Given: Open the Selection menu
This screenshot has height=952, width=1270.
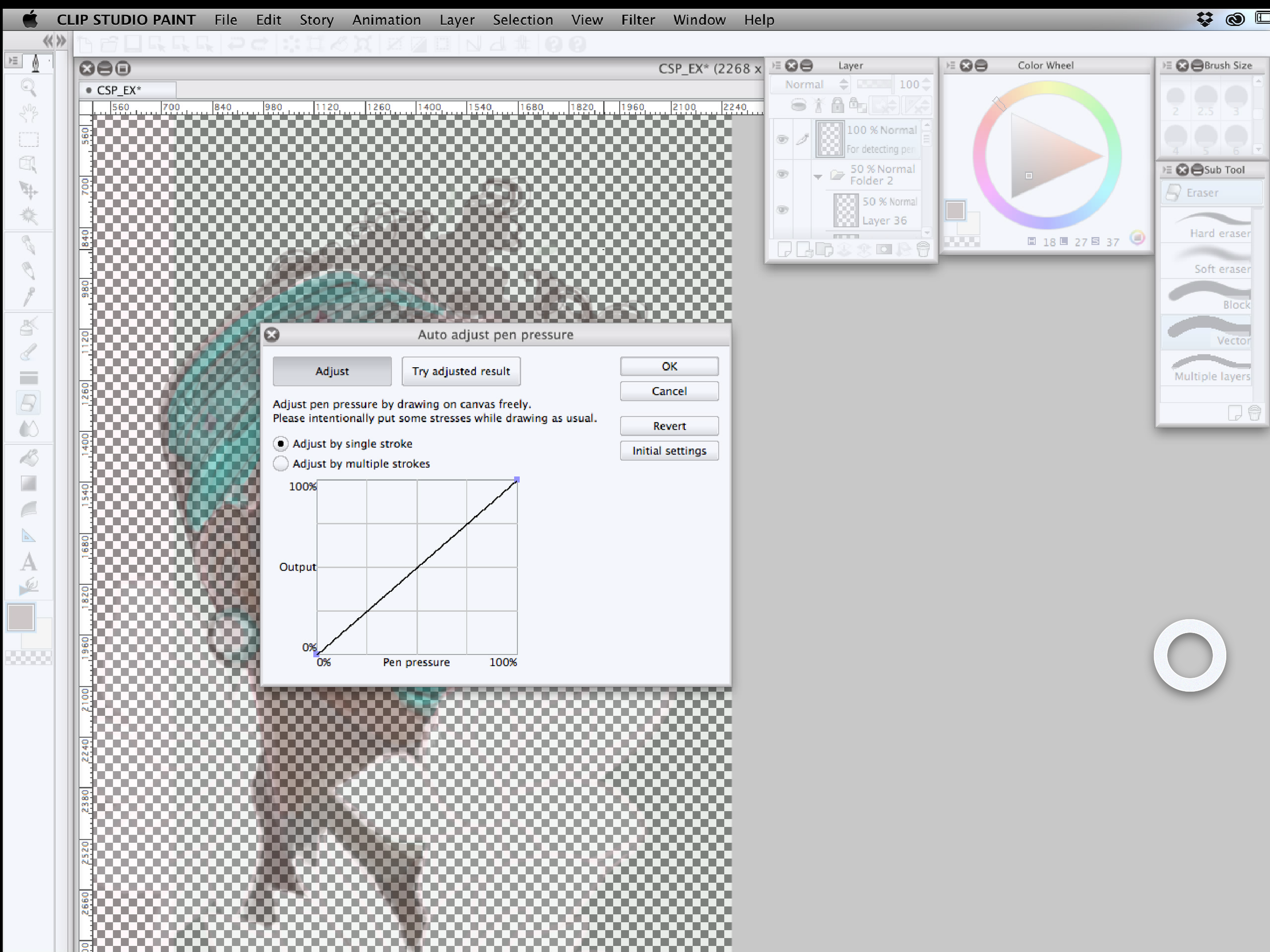Looking at the screenshot, I should point(523,19).
